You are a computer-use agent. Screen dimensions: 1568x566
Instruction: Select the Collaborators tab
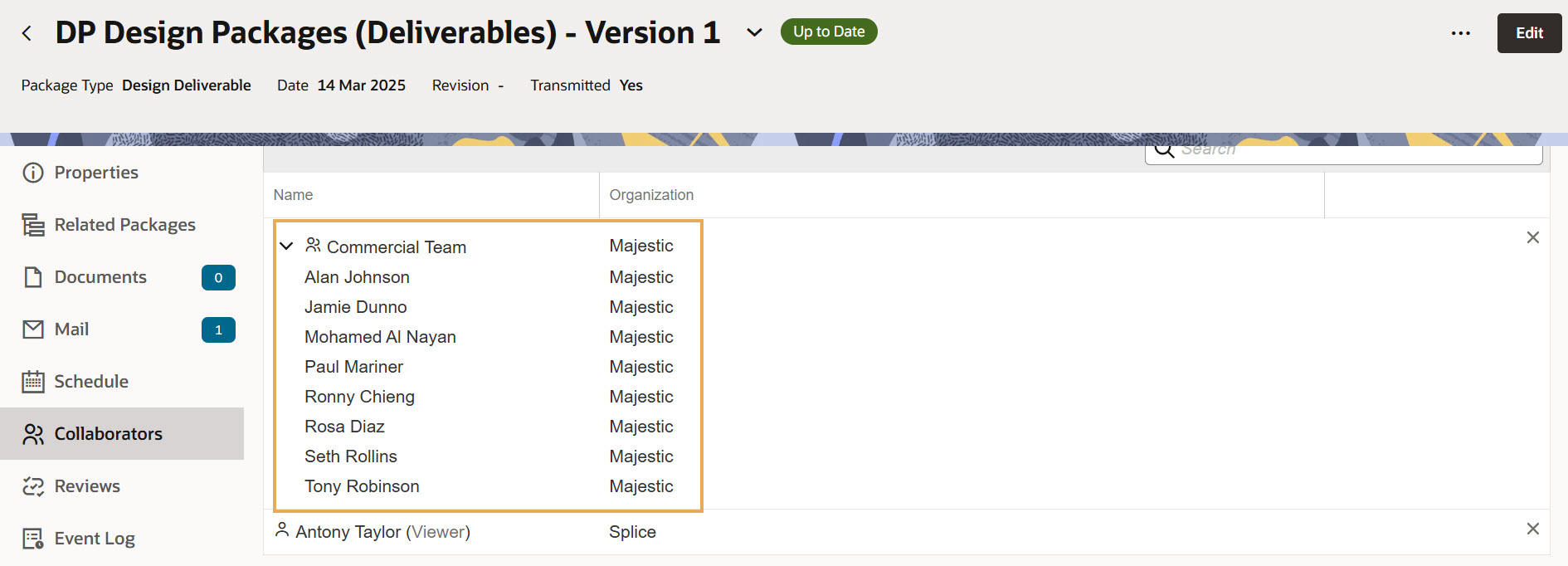[x=108, y=434]
